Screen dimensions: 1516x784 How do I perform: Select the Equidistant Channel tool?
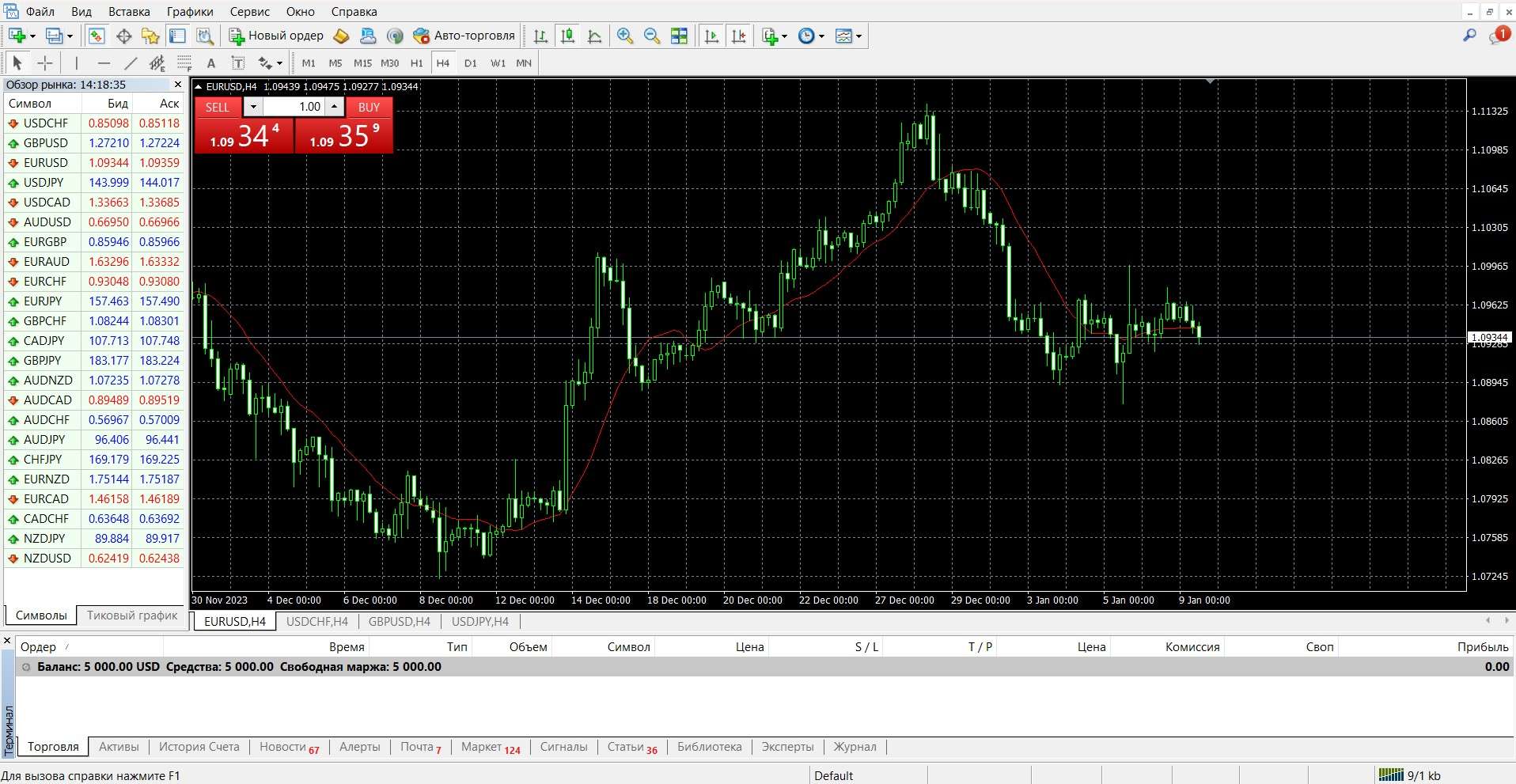point(157,63)
